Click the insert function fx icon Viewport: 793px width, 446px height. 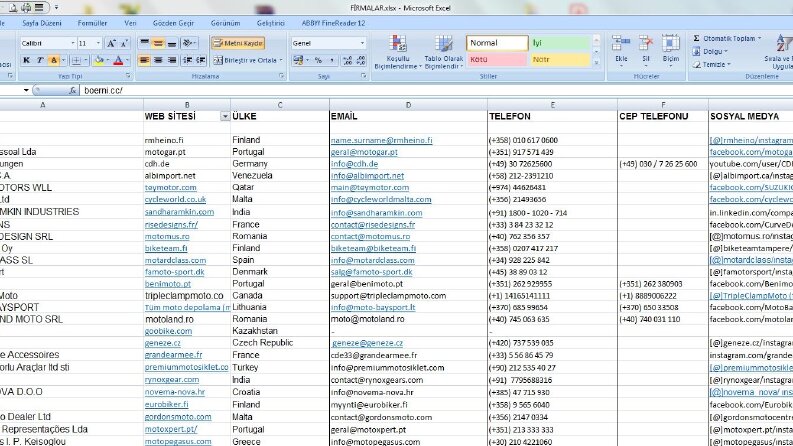(x=72, y=91)
